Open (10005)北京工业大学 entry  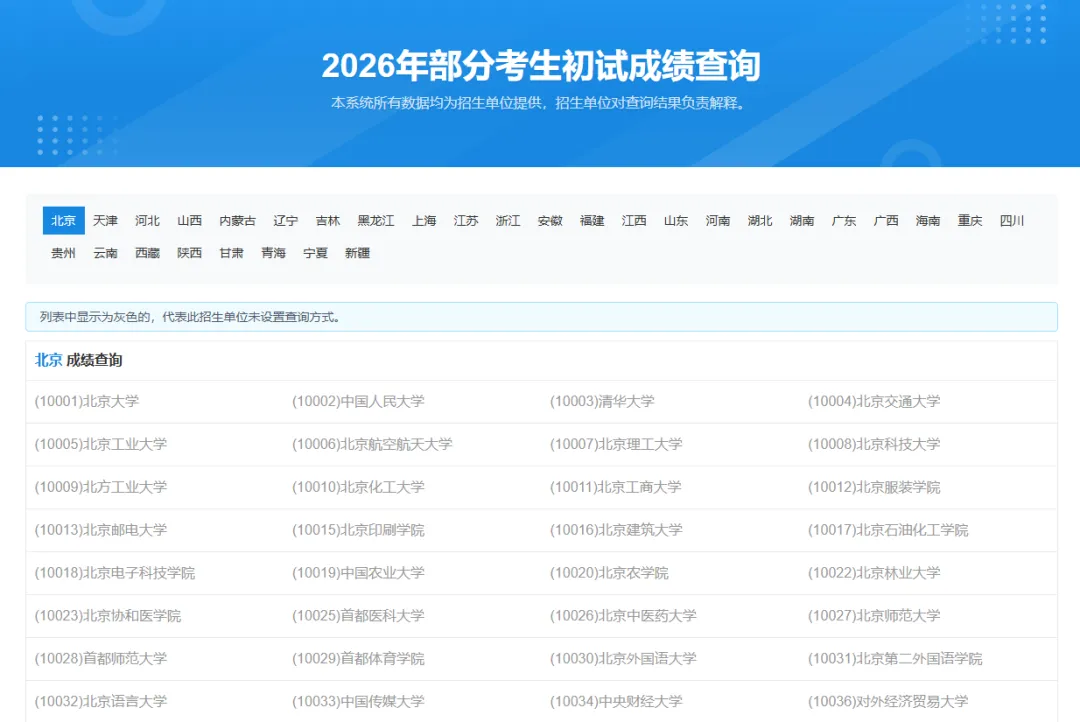pos(101,444)
